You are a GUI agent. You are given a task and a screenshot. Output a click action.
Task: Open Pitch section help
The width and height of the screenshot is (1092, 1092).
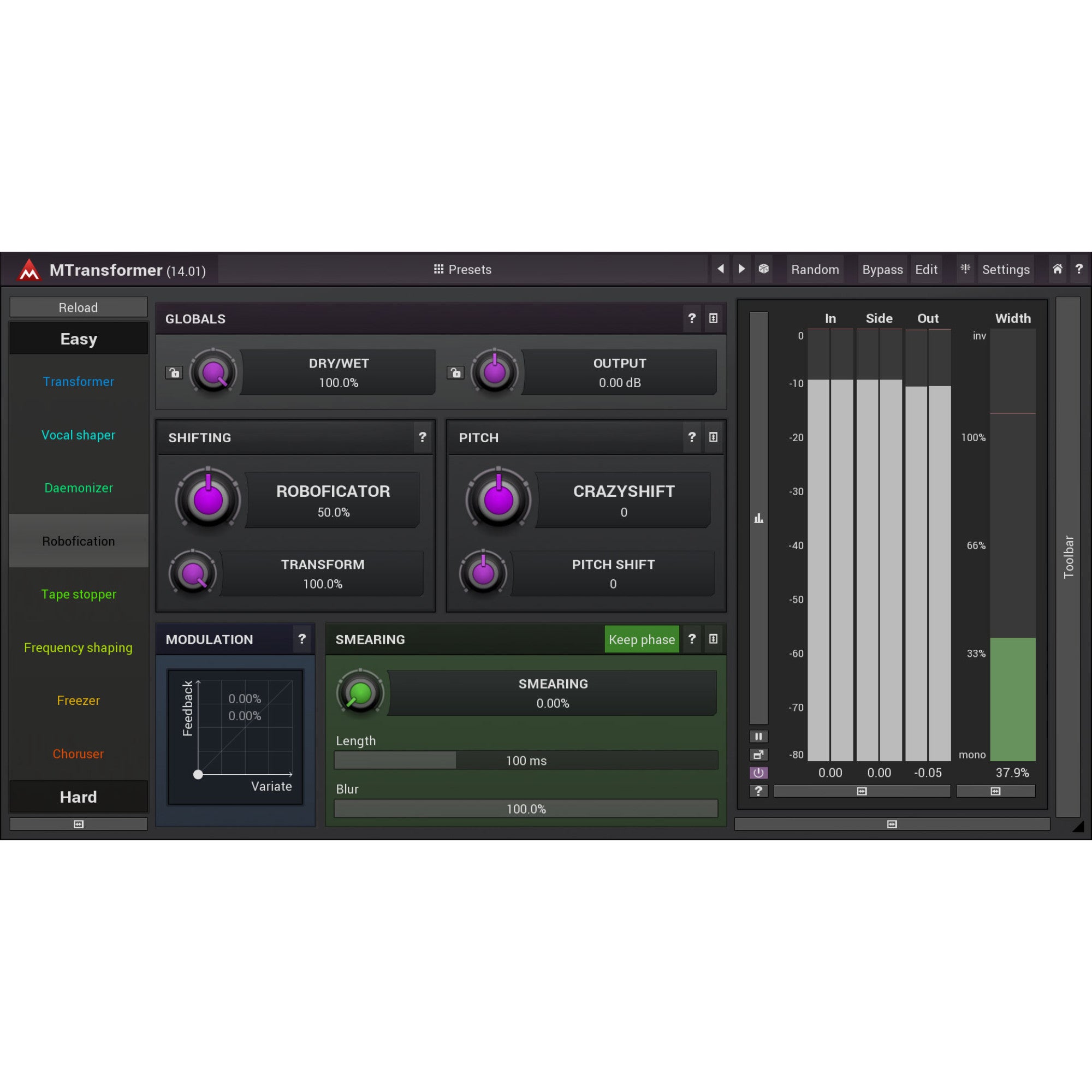[x=692, y=437]
